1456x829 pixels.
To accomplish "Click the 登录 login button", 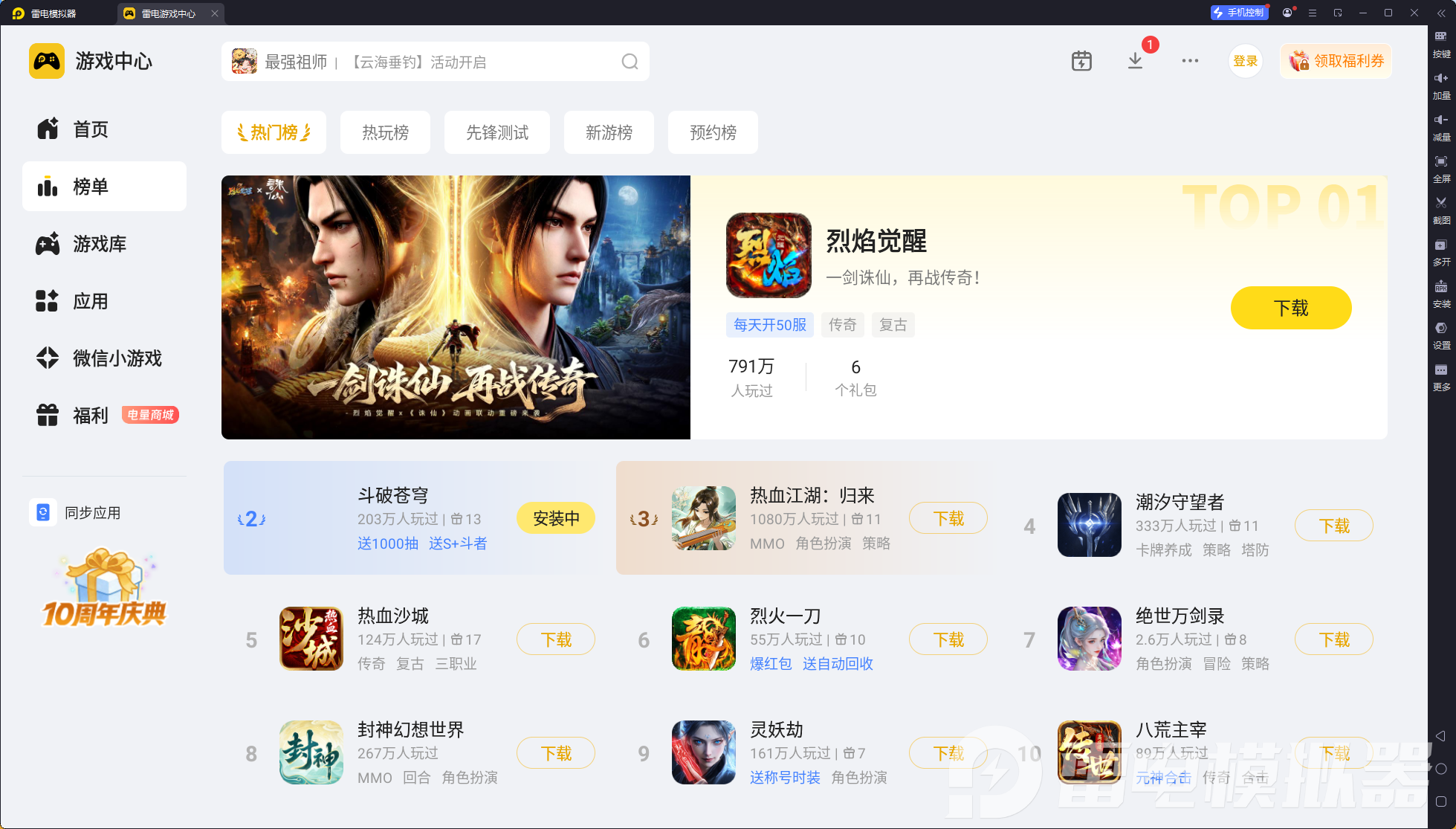I will (1245, 61).
